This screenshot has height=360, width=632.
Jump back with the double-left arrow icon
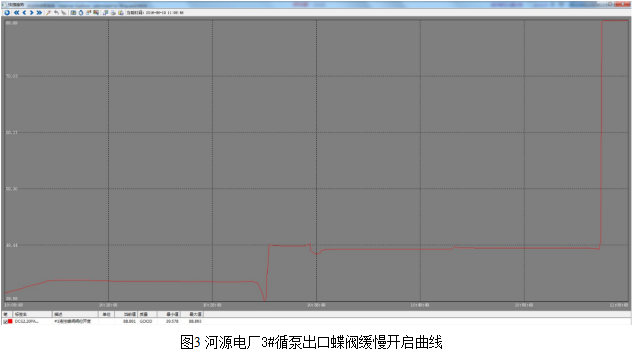pos(17,13)
